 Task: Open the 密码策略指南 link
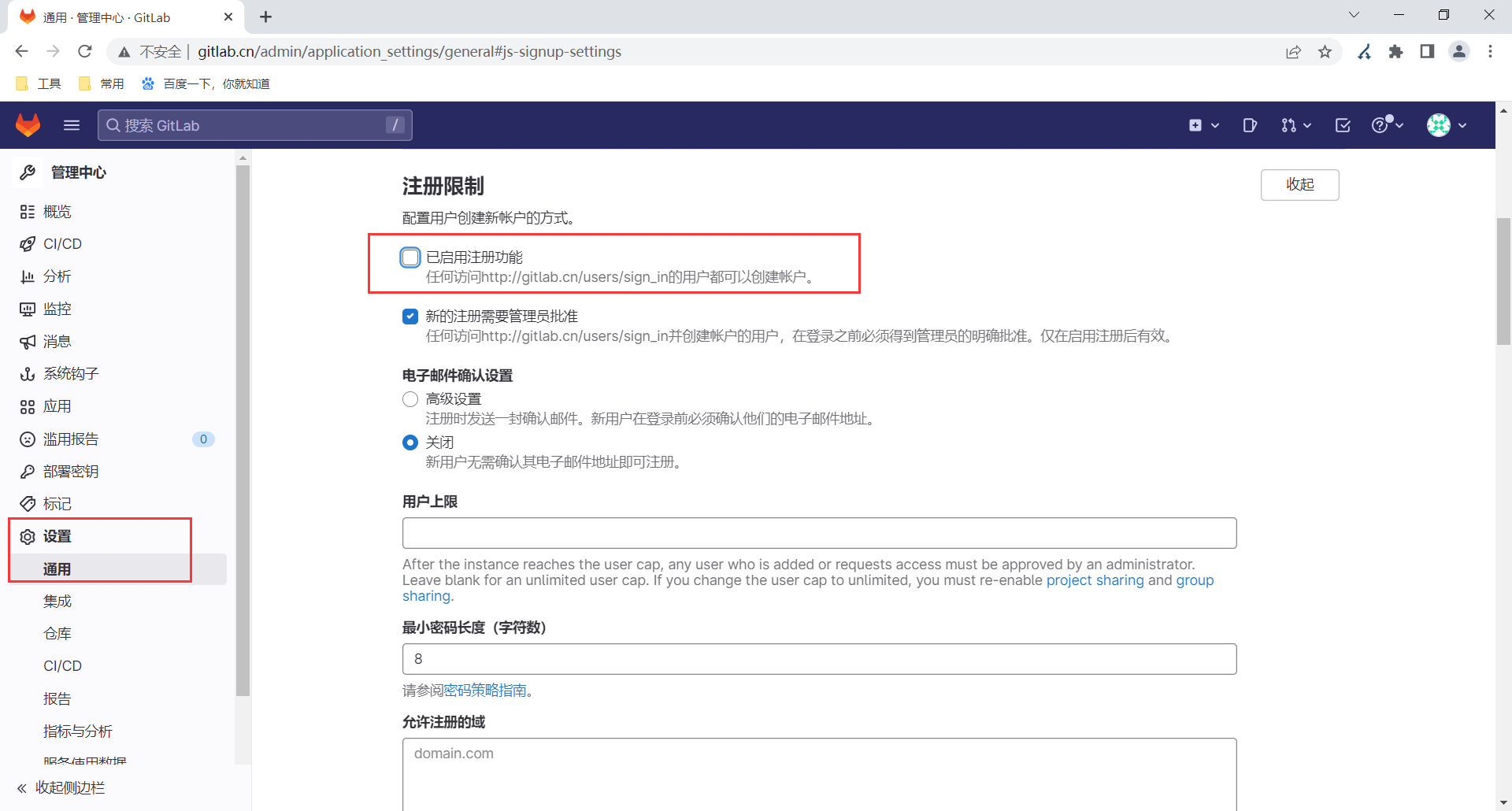point(485,691)
